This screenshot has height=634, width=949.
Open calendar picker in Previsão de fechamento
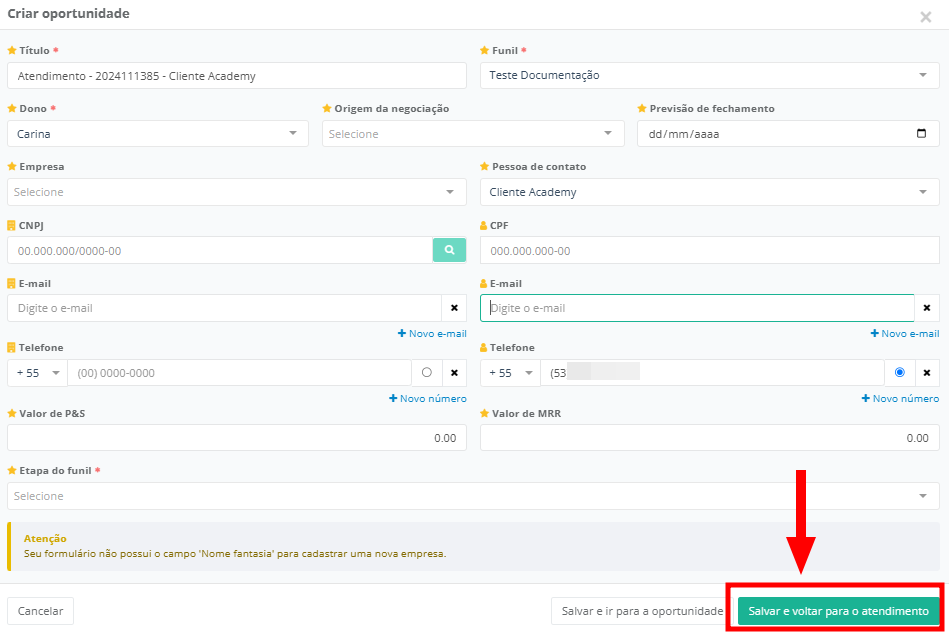pyautogui.click(x=921, y=134)
